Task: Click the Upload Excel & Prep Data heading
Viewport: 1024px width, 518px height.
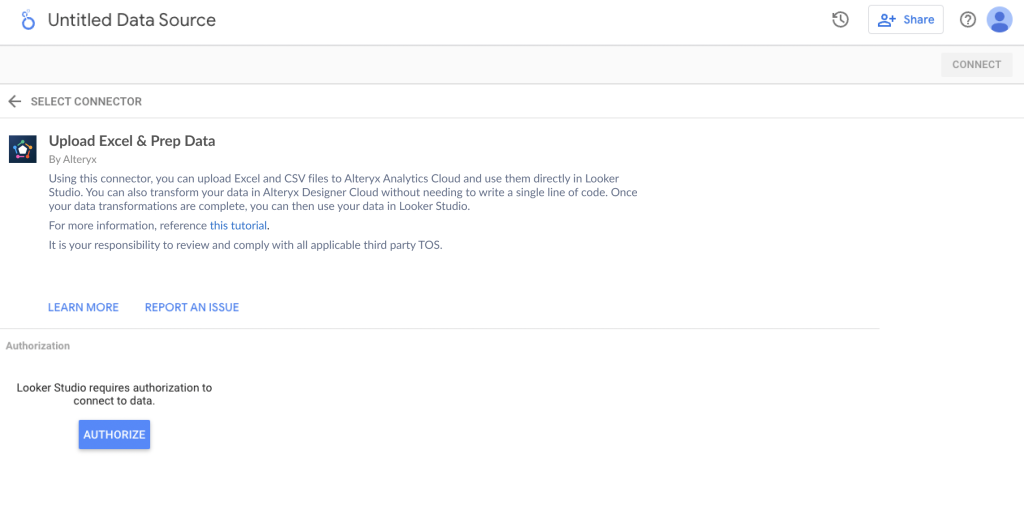Action: tap(132, 140)
